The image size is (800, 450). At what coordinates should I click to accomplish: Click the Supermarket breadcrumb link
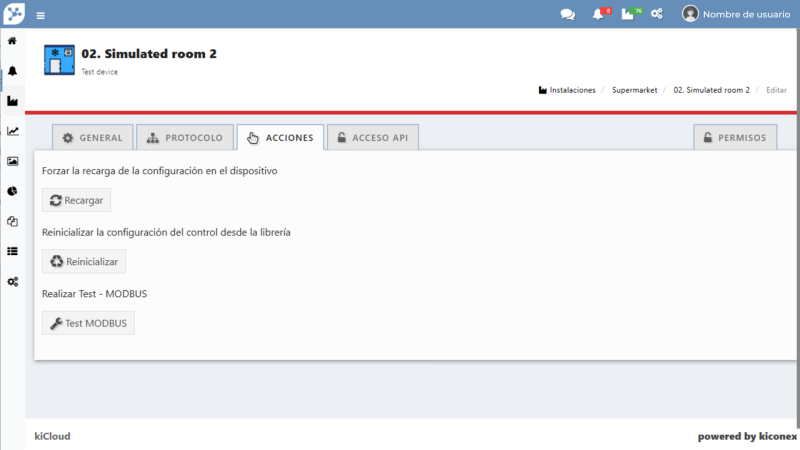634,90
